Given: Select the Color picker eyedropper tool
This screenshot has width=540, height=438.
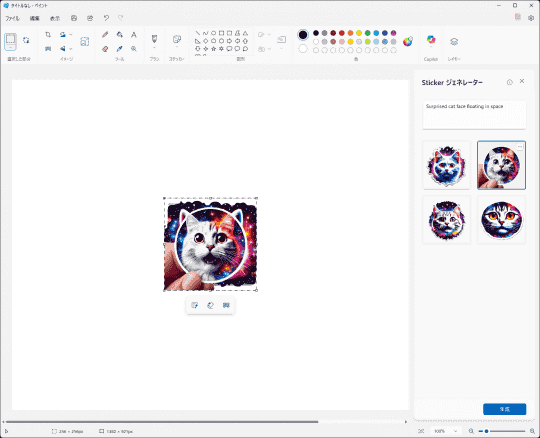Looking at the screenshot, I should [x=120, y=49].
